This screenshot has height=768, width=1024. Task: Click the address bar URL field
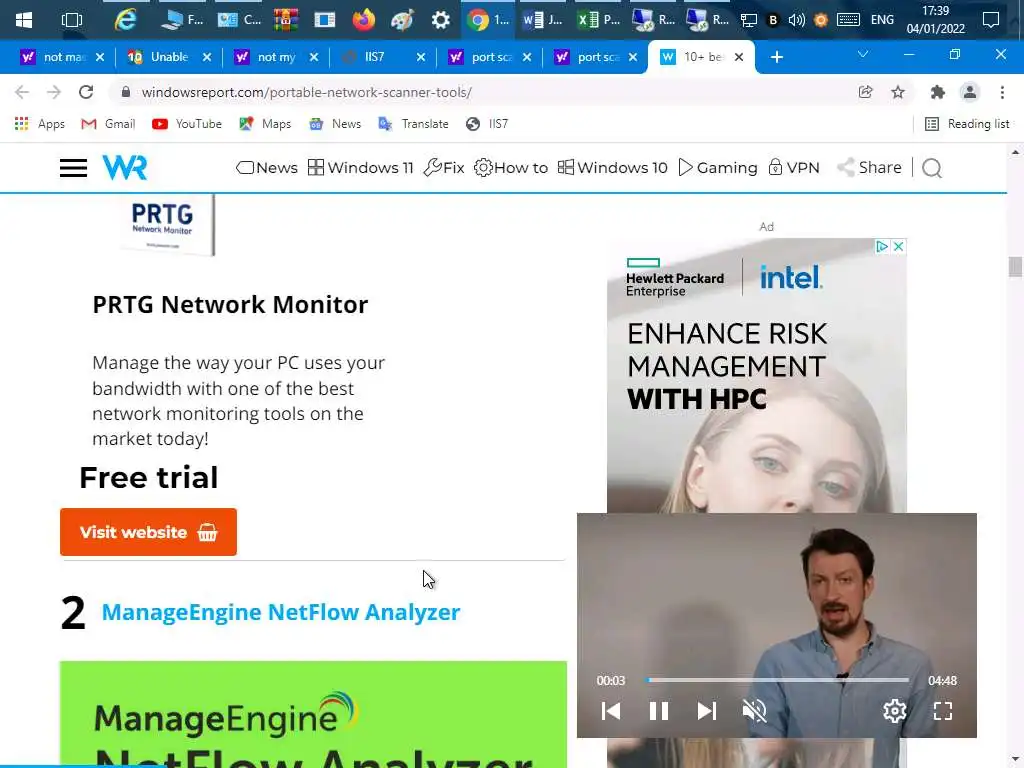coord(482,92)
